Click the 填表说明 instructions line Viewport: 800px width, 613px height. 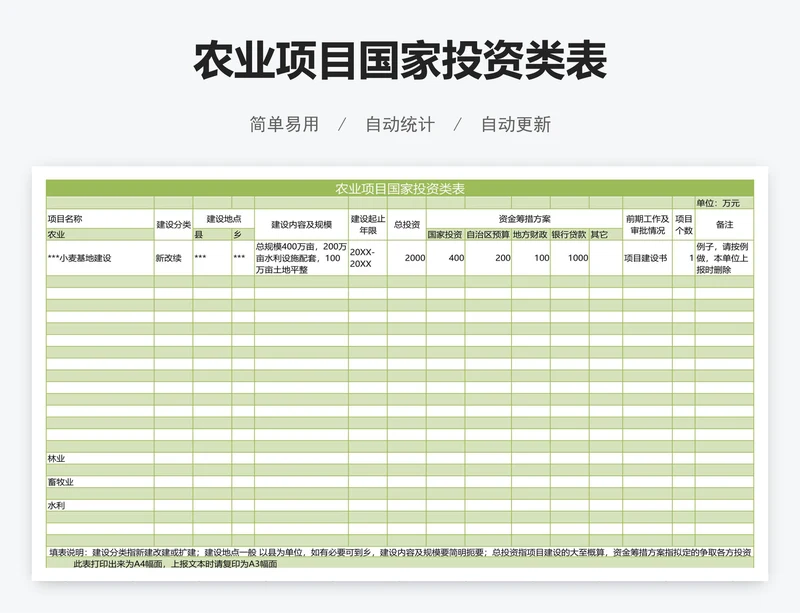coord(400,552)
